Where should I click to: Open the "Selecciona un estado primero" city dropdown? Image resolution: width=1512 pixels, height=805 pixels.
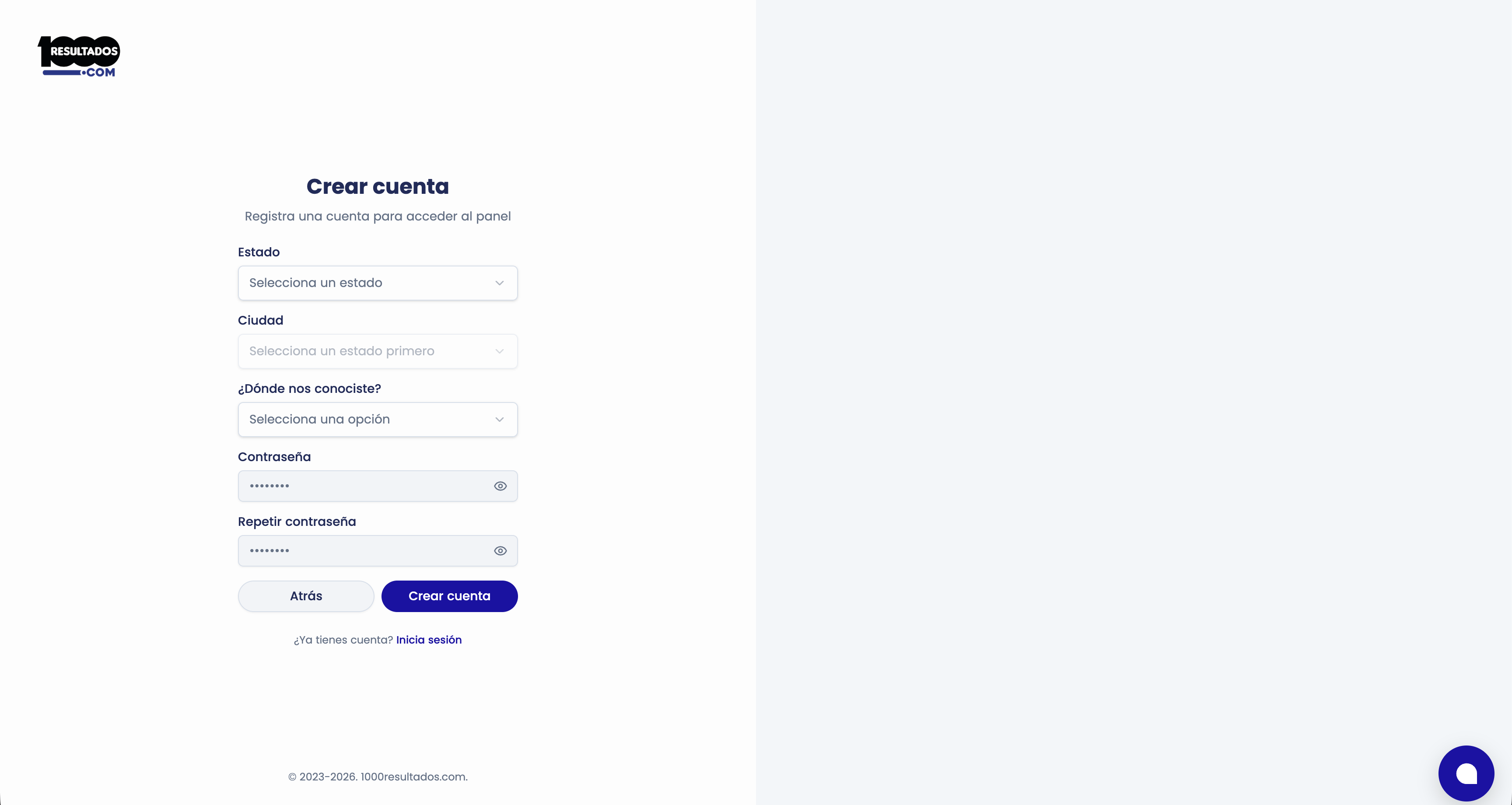click(x=364, y=351)
